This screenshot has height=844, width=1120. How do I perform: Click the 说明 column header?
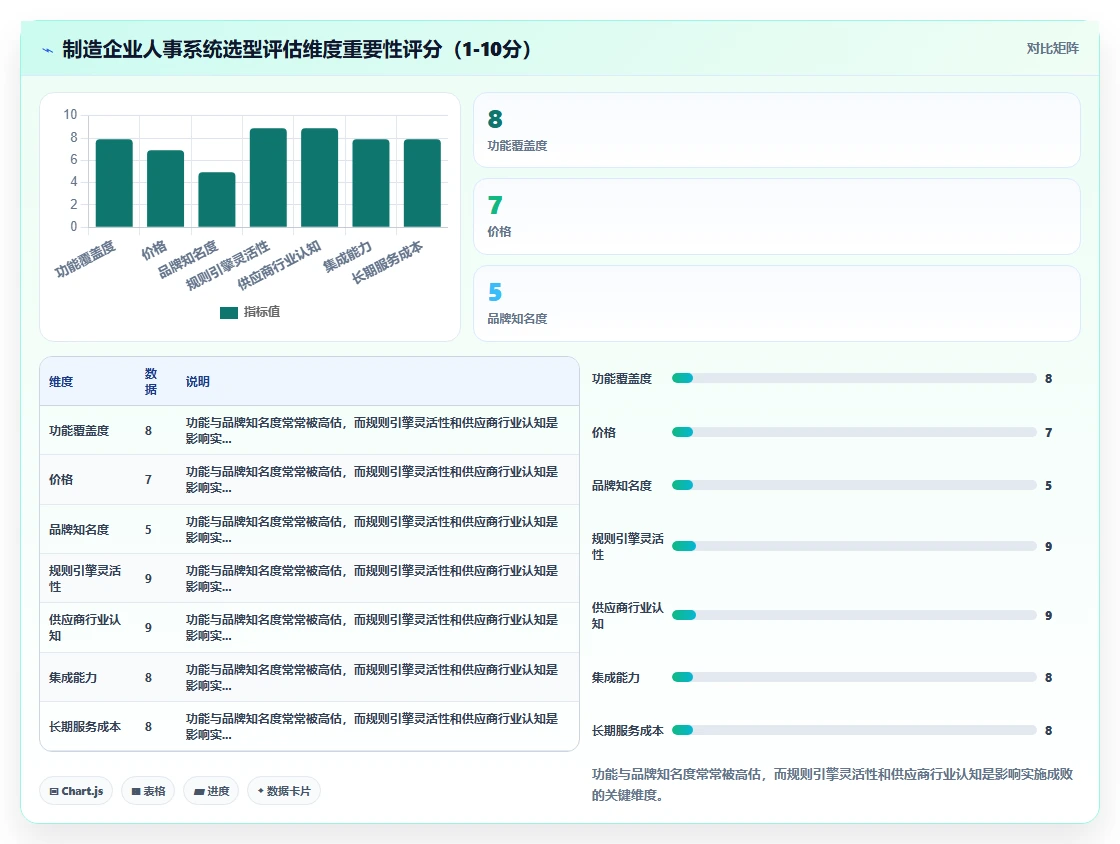[198, 382]
